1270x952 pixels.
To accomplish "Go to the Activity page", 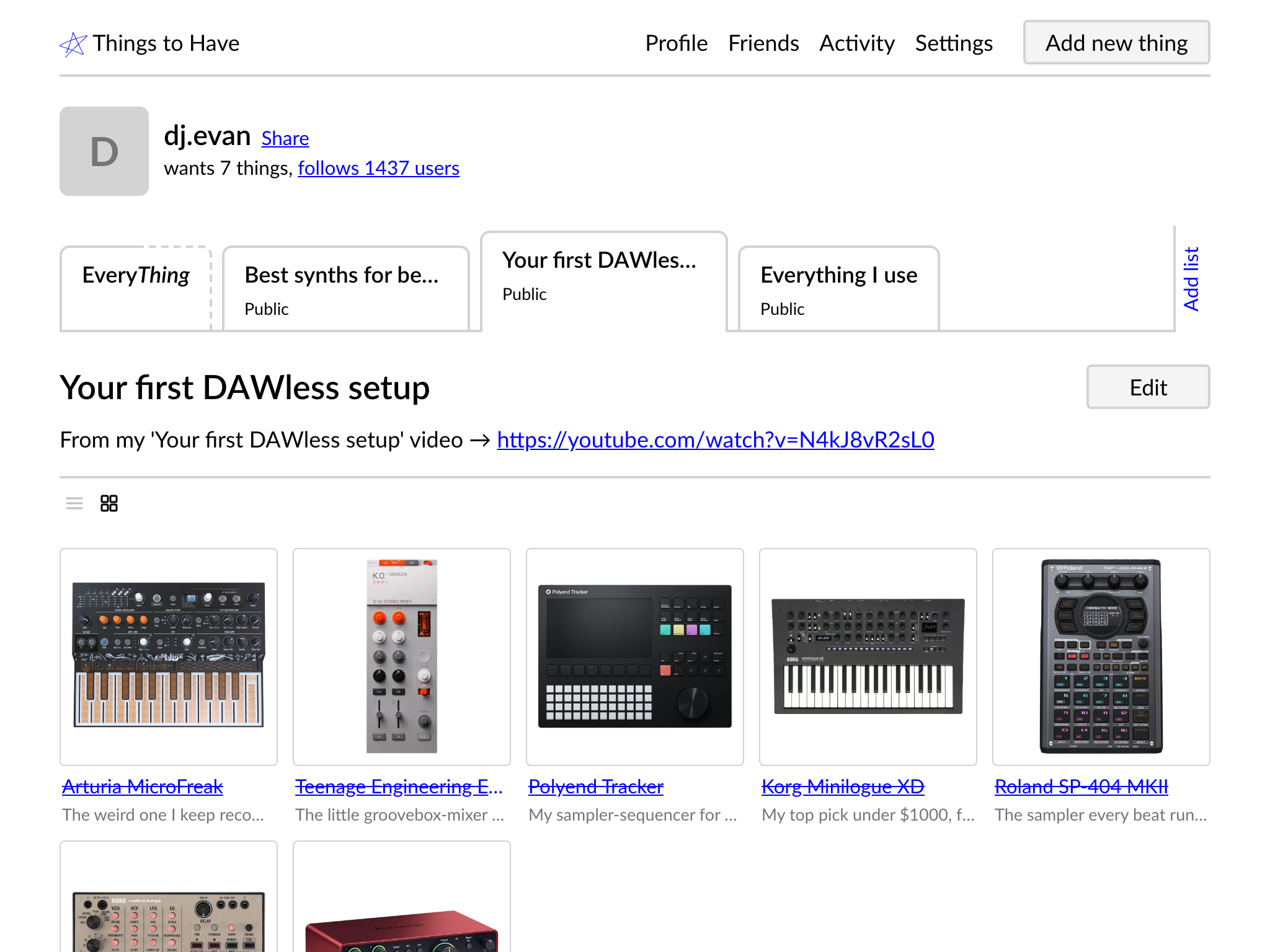I will 857,43.
